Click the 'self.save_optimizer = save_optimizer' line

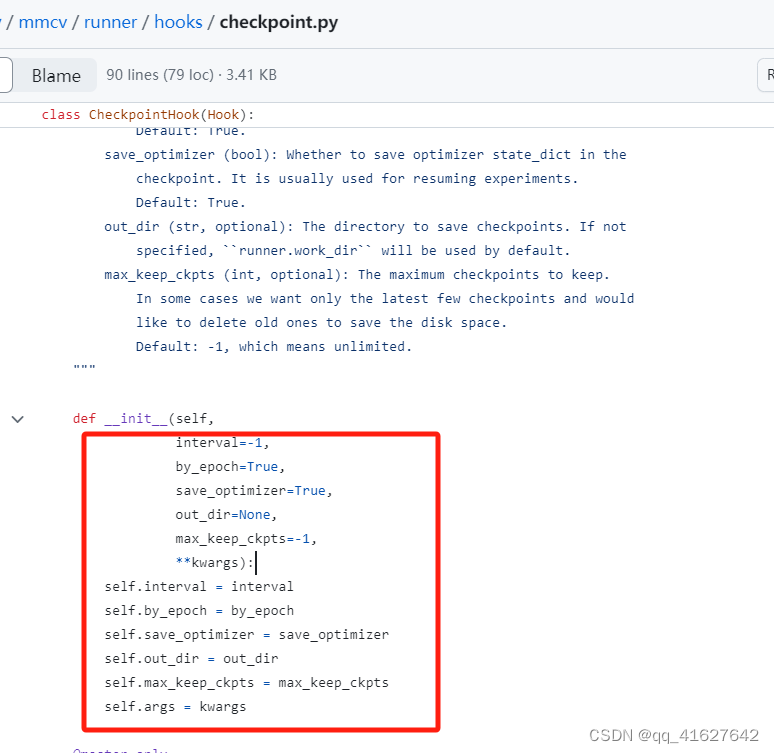(x=246, y=634)
